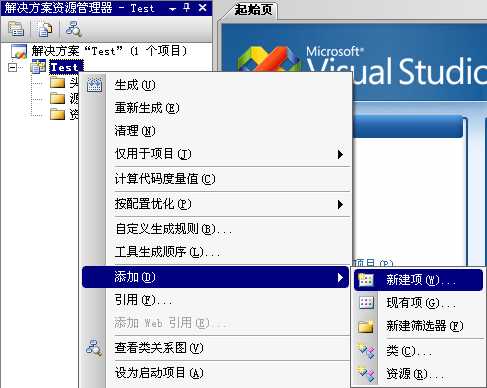Select 引用(F) references menu entry
The height and width of the screenshot is (388, 487).
point(215,300)
